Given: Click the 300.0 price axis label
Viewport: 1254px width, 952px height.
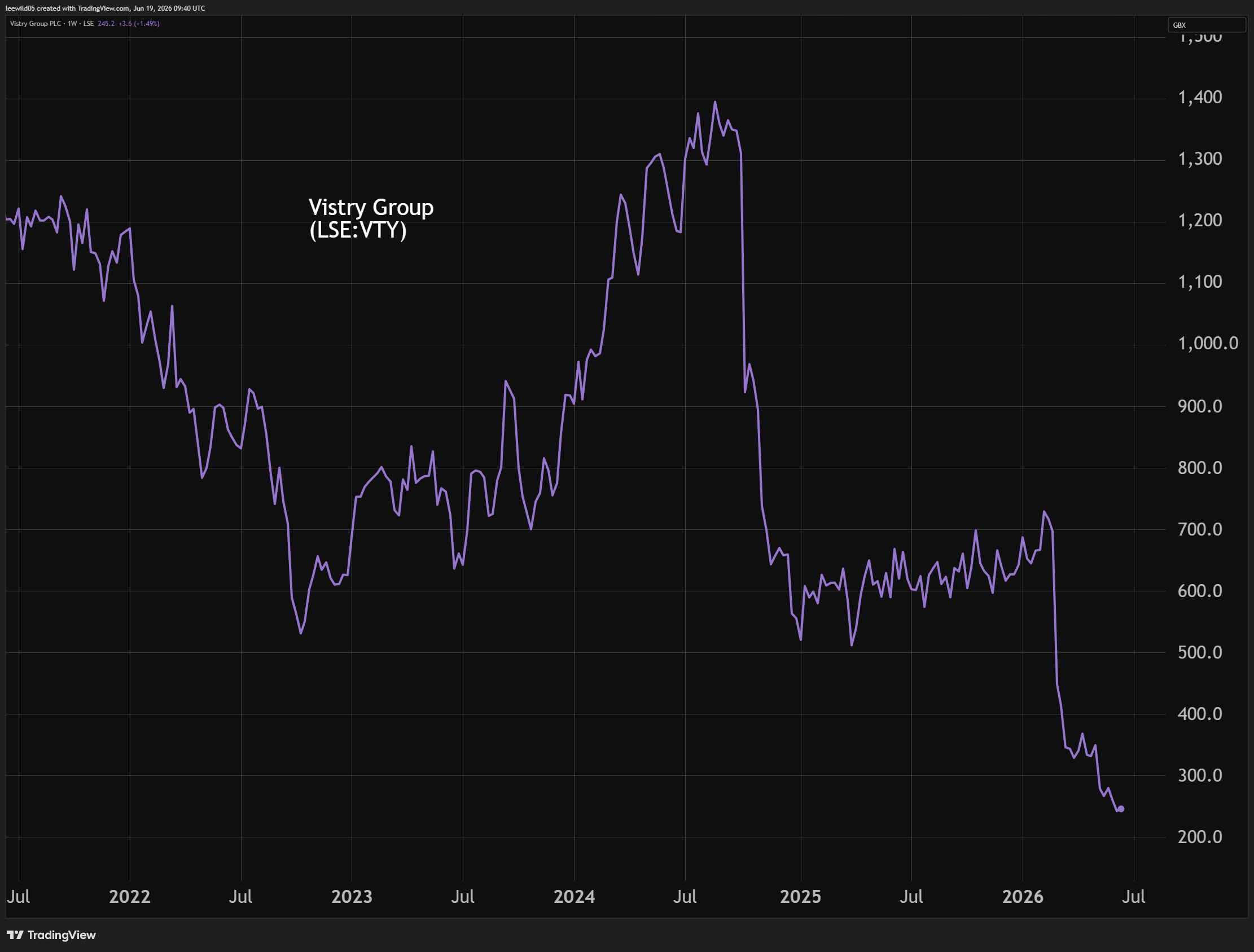Looking at the screenshot, I should tap(1200, 775).
